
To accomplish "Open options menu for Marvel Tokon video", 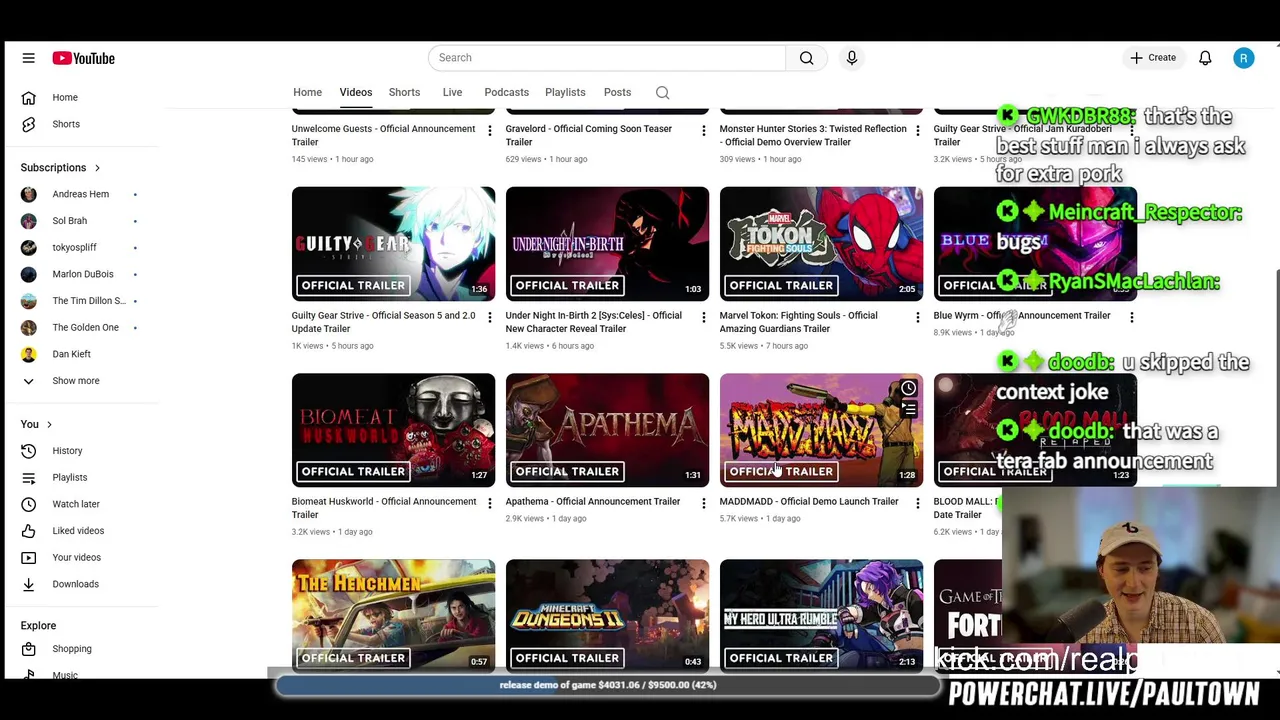I will [x=917, y=318].
